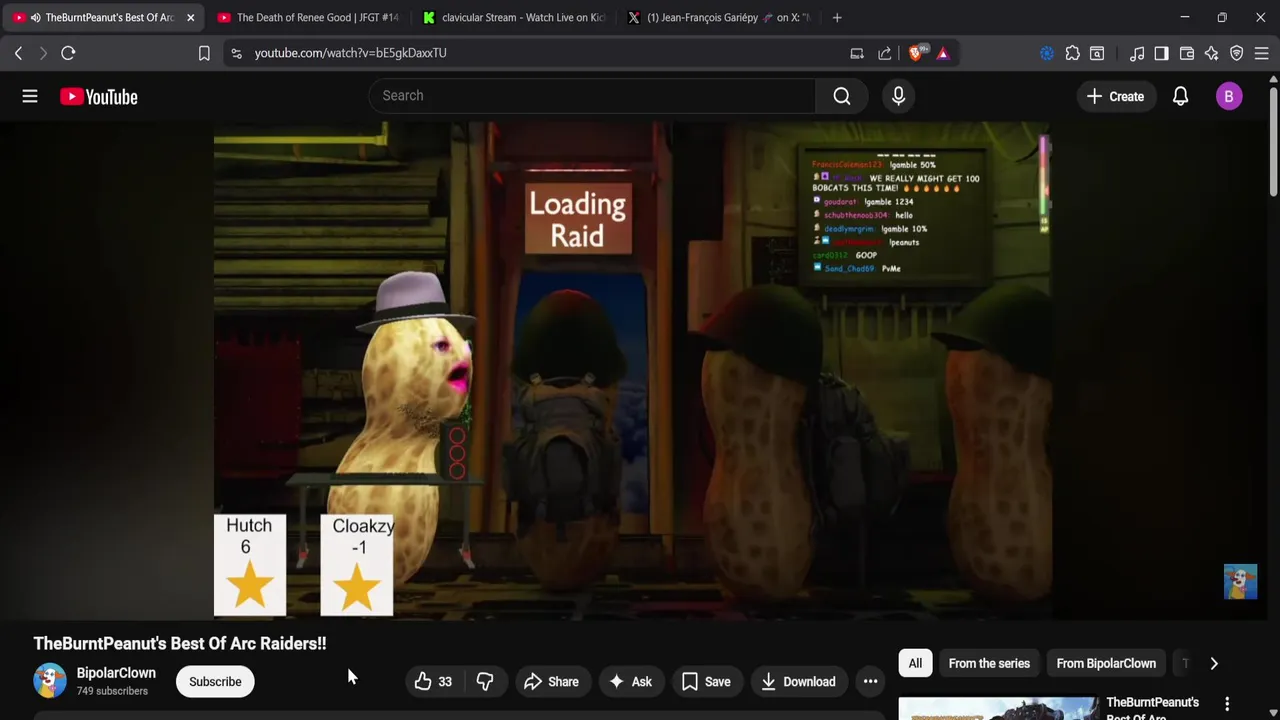Click the video player to pause

click(x=632, y=370)
